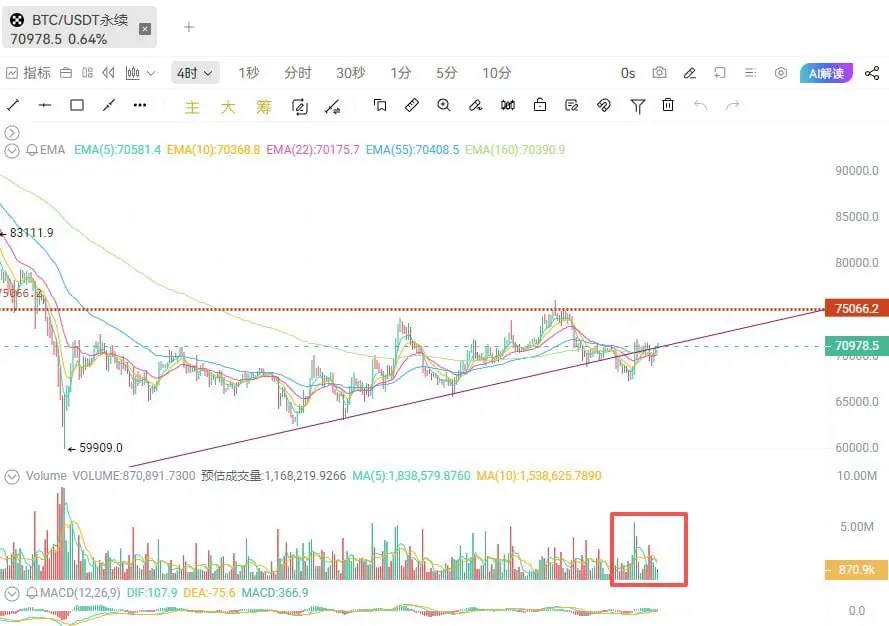Click the continuous drawing mode icon

coord(299,107)
